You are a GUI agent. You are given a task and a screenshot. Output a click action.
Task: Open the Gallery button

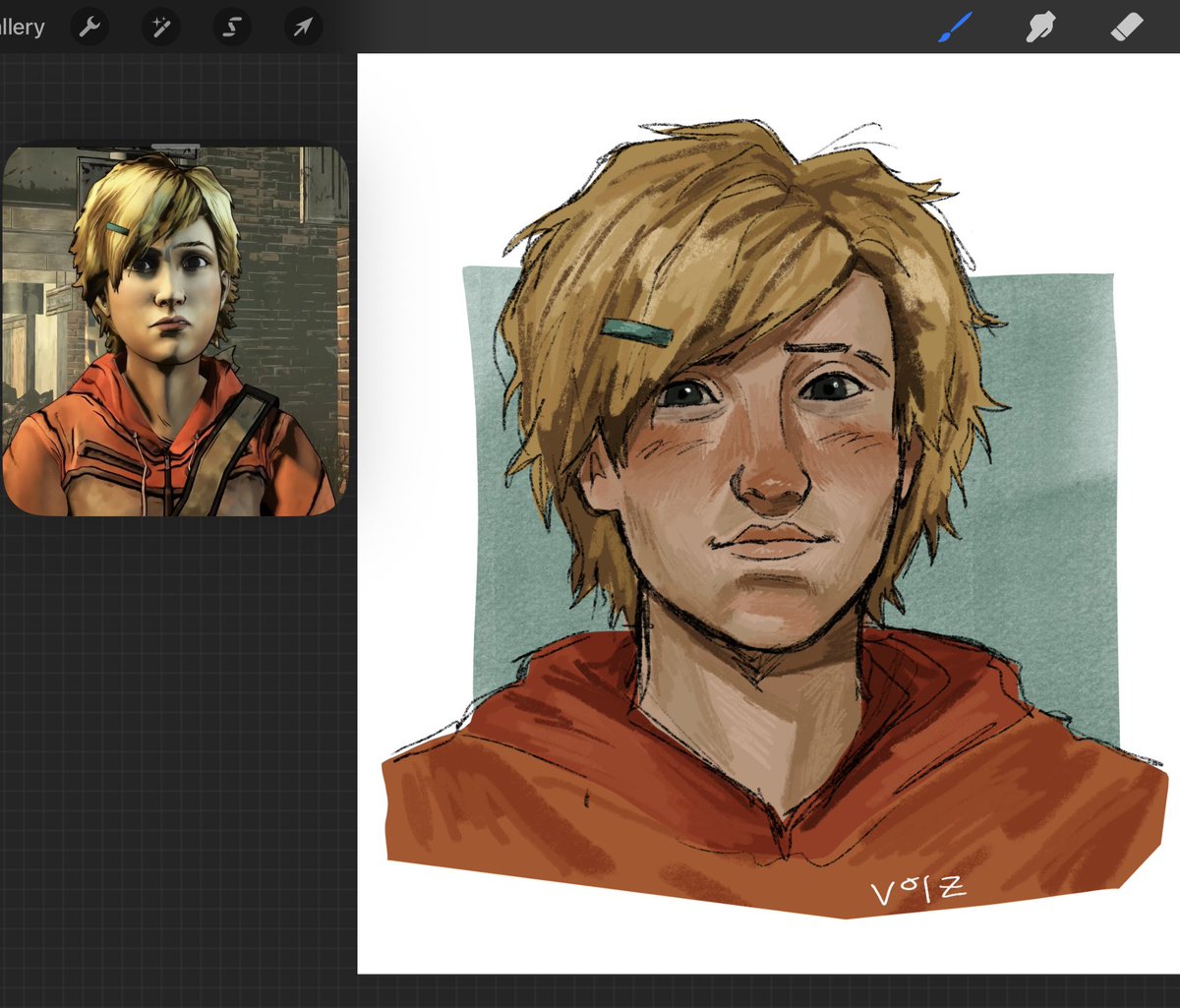point(22,27)
